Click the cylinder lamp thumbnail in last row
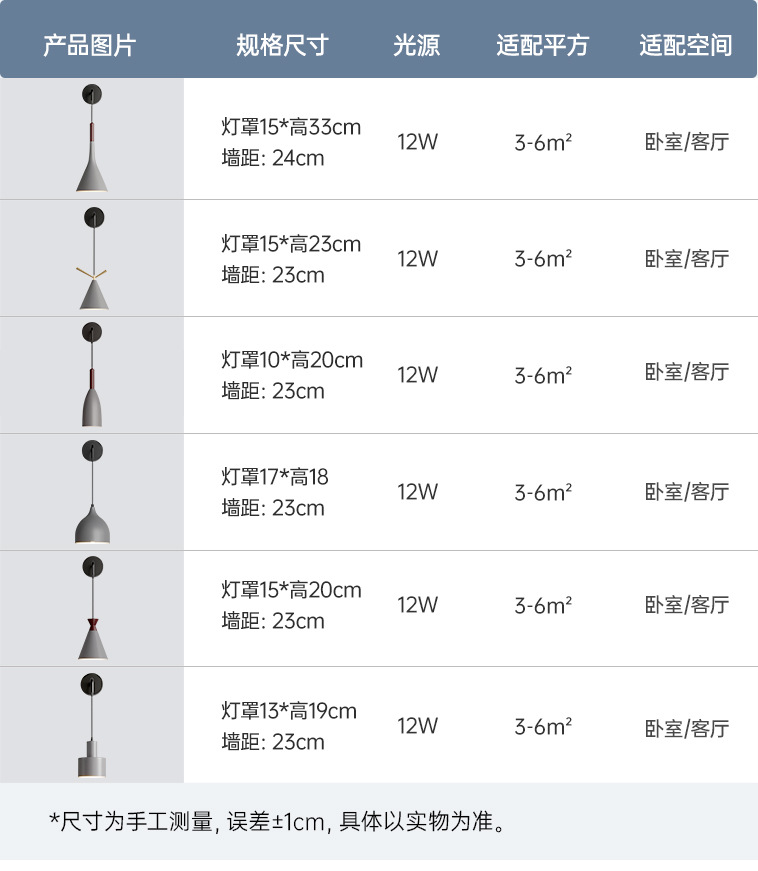Viewport: 758px width, 871px height. [93, 725]
